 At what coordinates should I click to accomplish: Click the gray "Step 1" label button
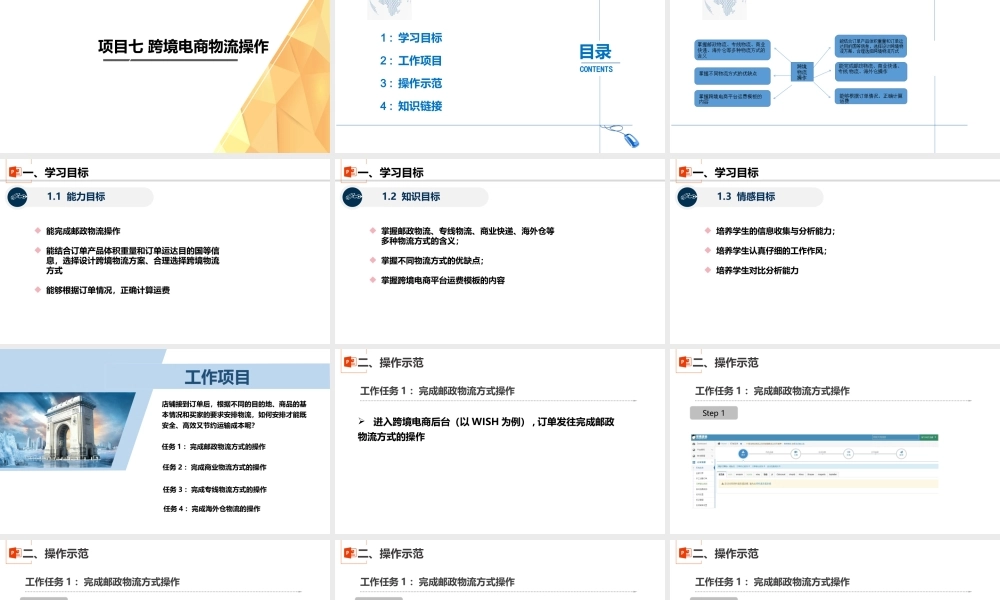(713, 413)
